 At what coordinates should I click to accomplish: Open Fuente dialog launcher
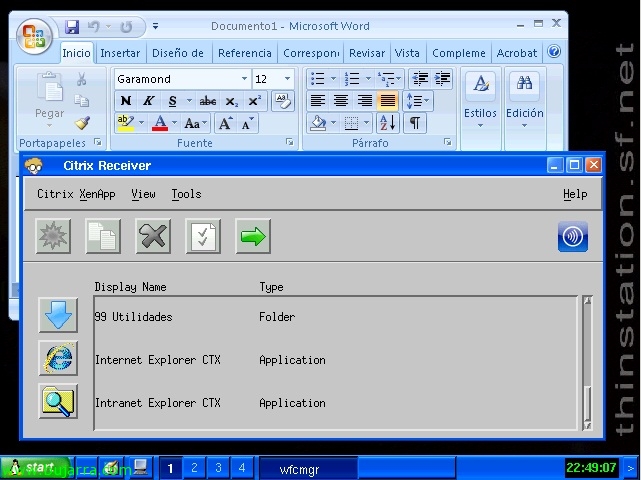289,142
